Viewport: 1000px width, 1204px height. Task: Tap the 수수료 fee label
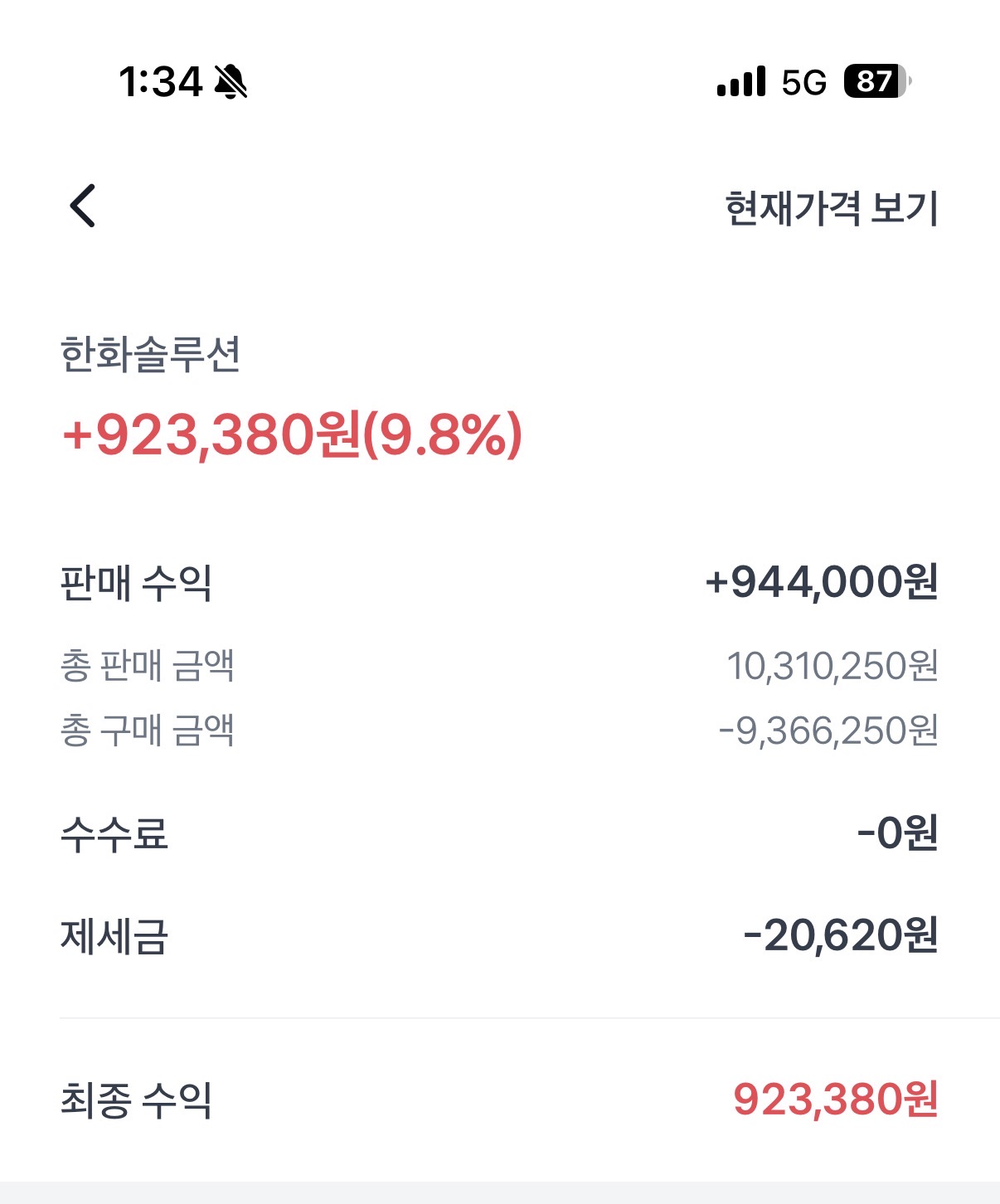tap(114, 833)
